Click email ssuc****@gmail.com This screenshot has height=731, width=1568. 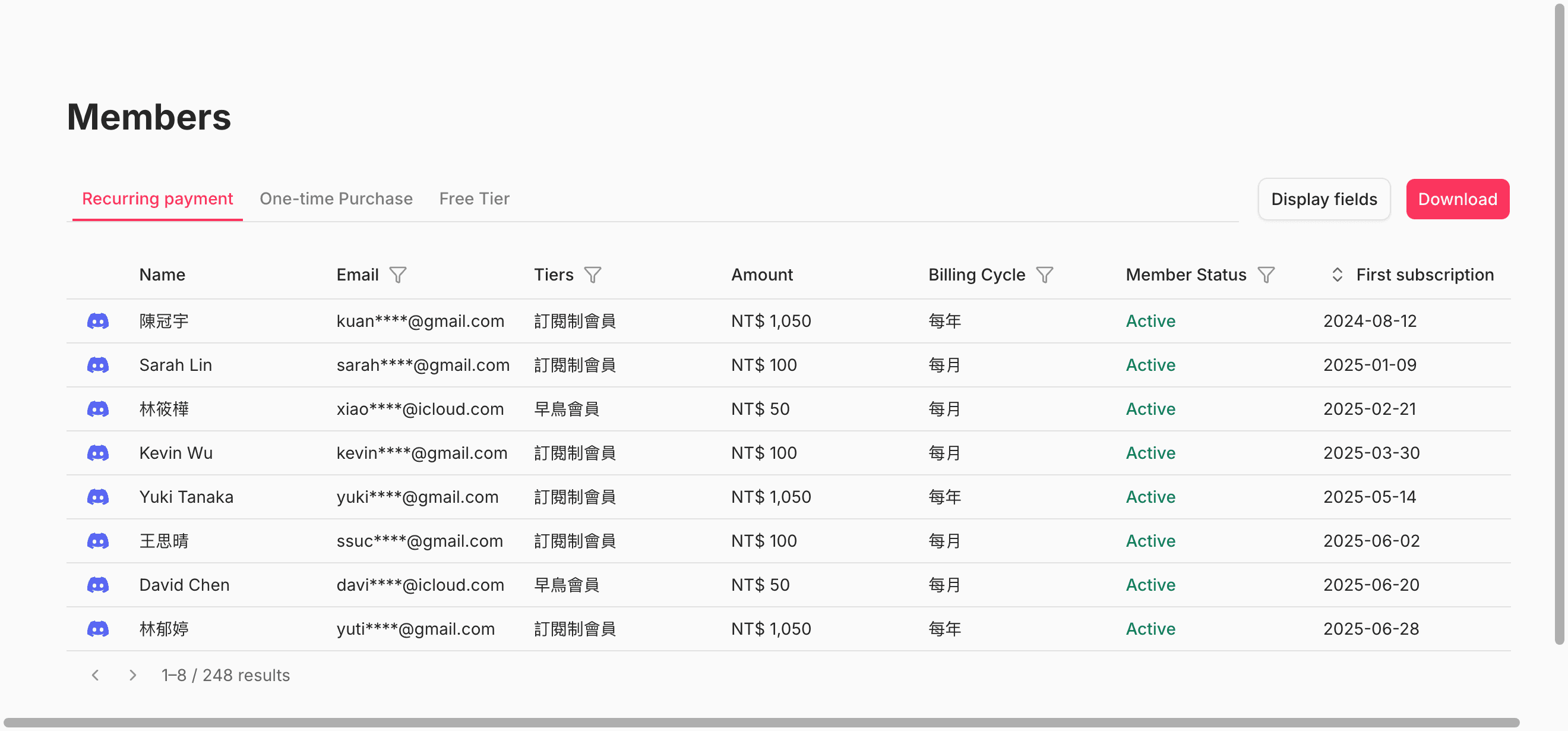(419, 541)
